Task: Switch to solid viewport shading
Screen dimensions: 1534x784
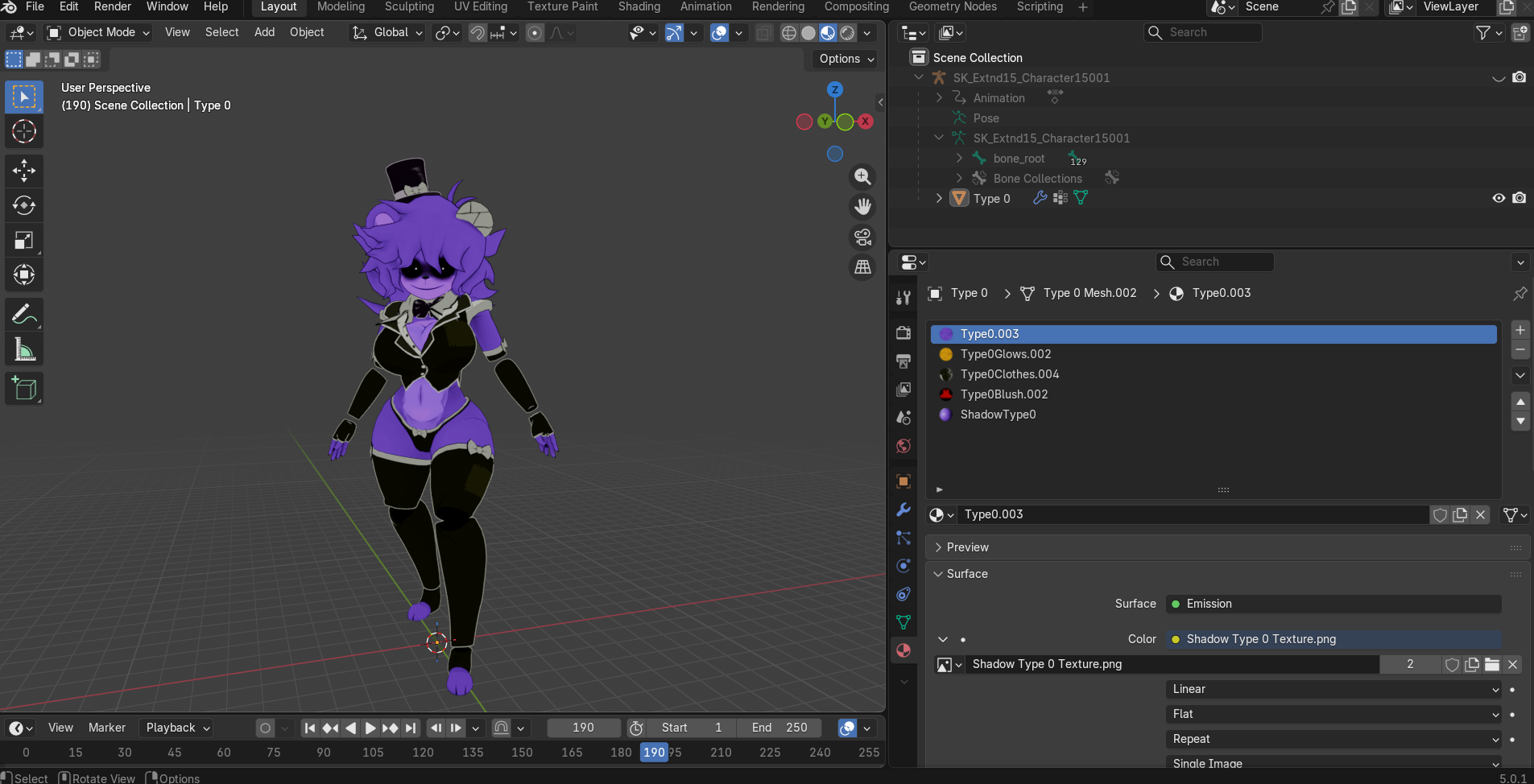Action: point(808,33)
